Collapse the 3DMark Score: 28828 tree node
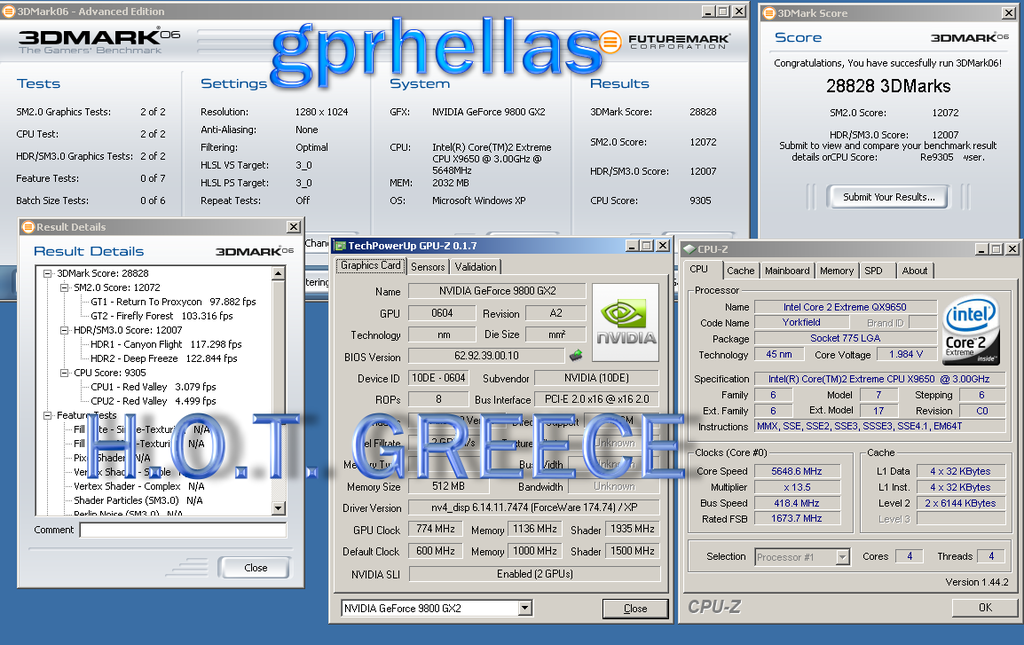Screen dimensions: 1024x645 [x=47, y=274]
